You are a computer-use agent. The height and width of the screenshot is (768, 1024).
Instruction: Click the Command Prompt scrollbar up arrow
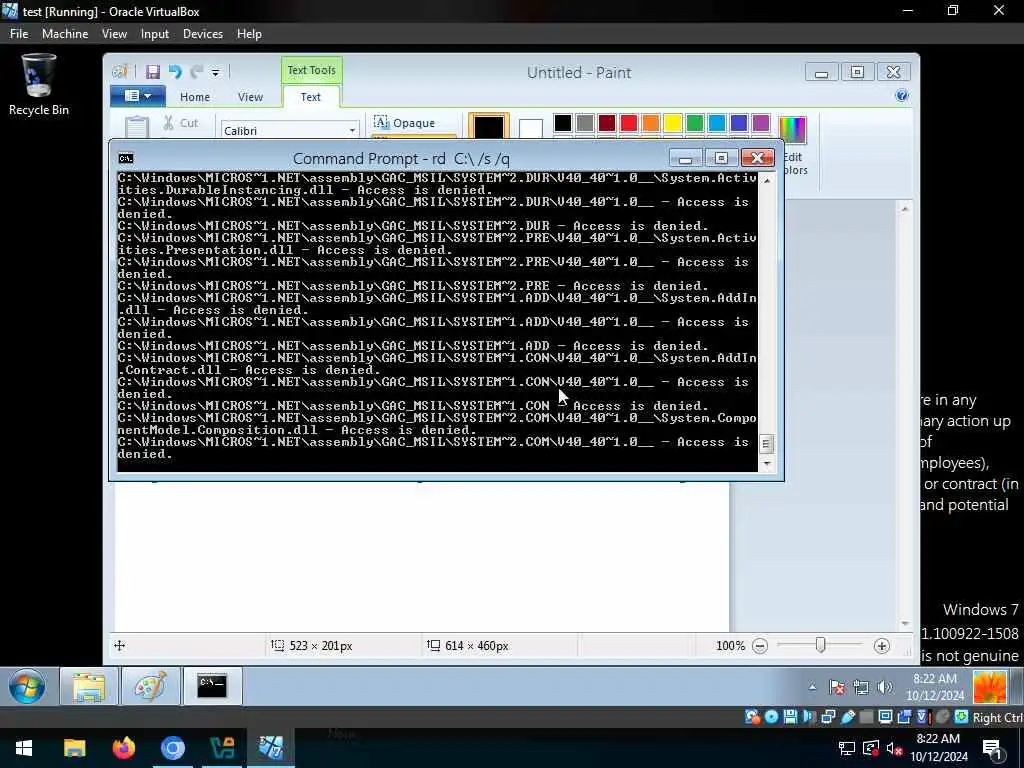767,180
